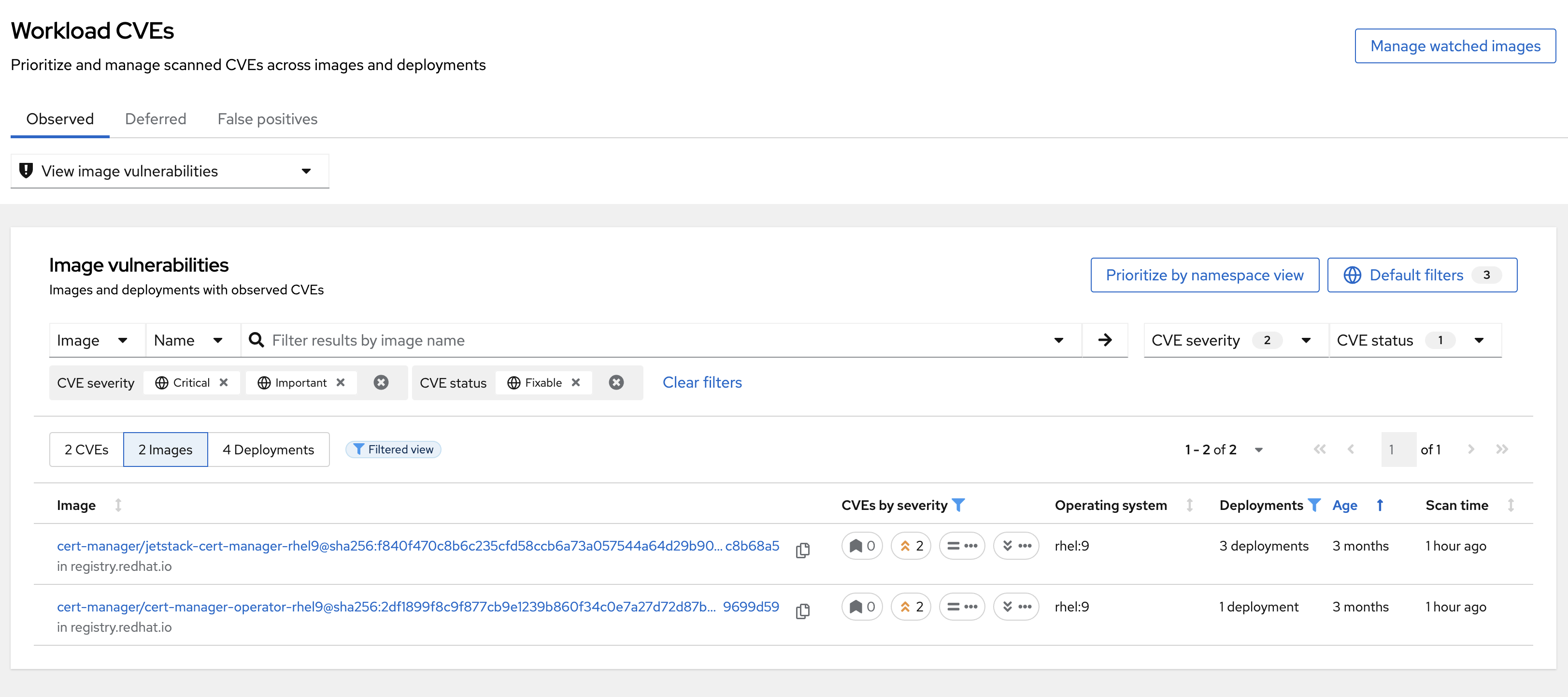Copy the jetstack-cert-manager image name

(802, 550)
